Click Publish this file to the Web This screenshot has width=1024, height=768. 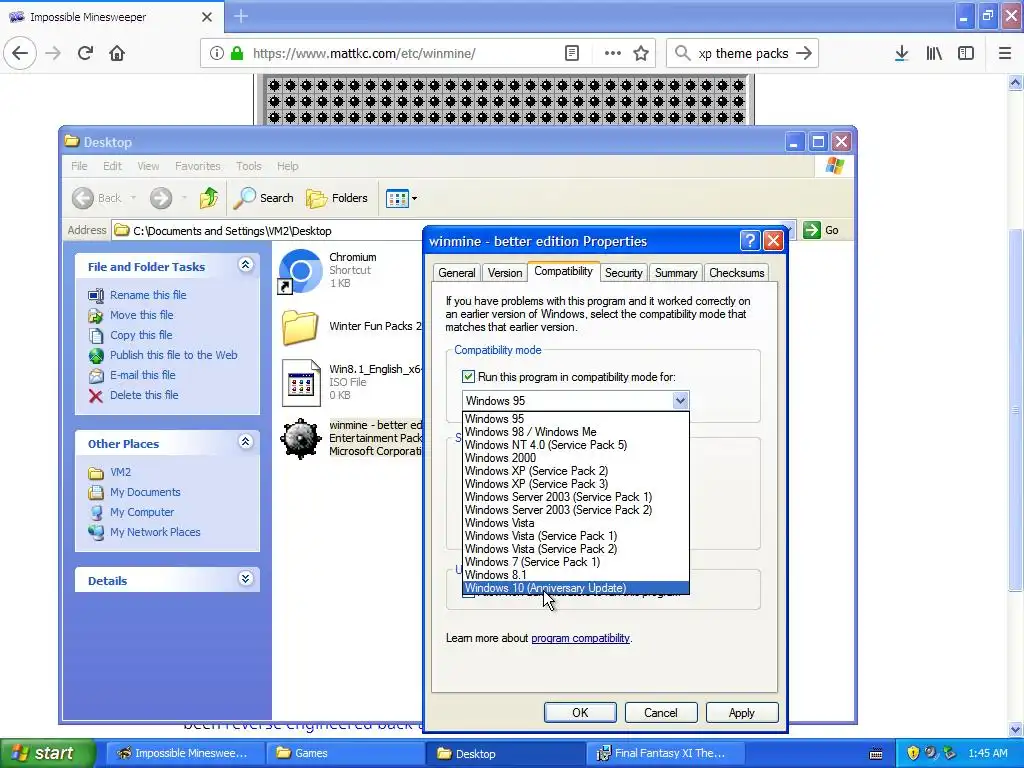[173, 355]
